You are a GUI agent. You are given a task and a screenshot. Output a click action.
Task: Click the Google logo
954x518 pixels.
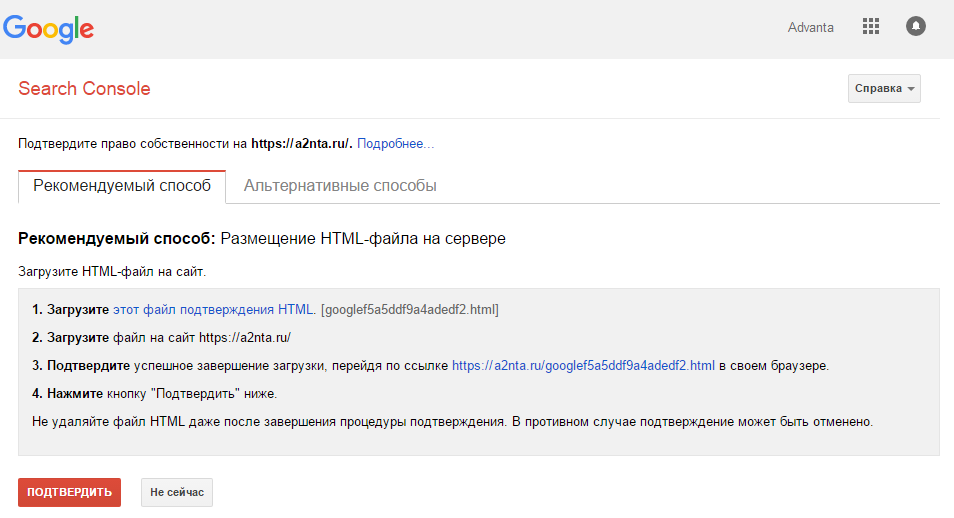point(48,28)
